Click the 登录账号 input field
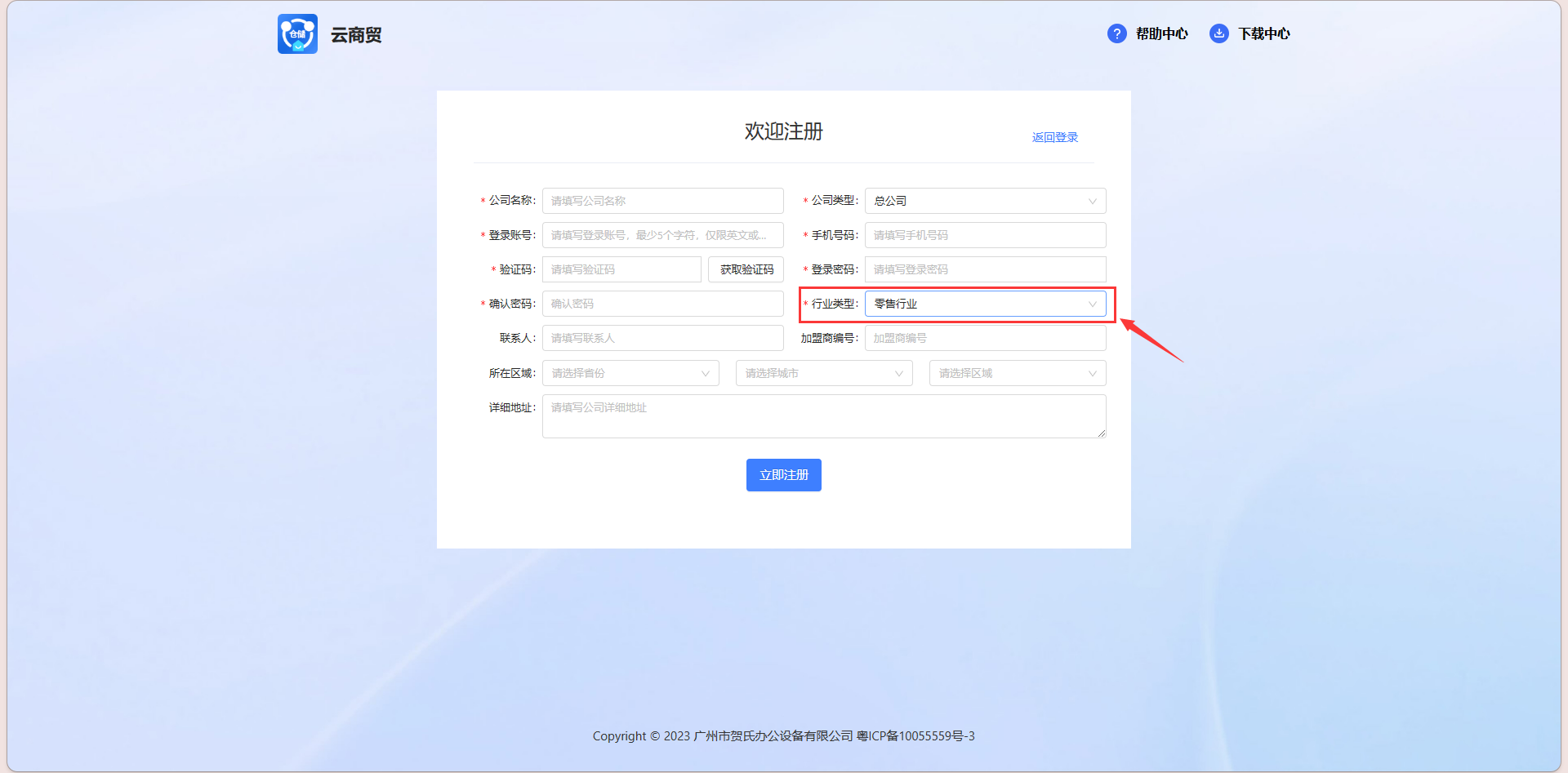 662,235
